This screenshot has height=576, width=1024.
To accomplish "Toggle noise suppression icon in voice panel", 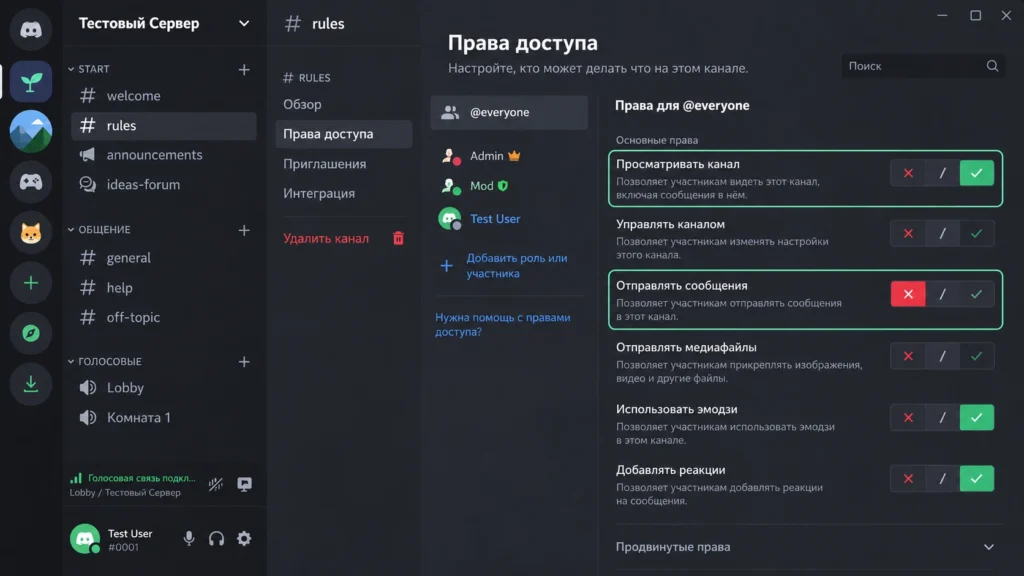I will tap(216, 484).
